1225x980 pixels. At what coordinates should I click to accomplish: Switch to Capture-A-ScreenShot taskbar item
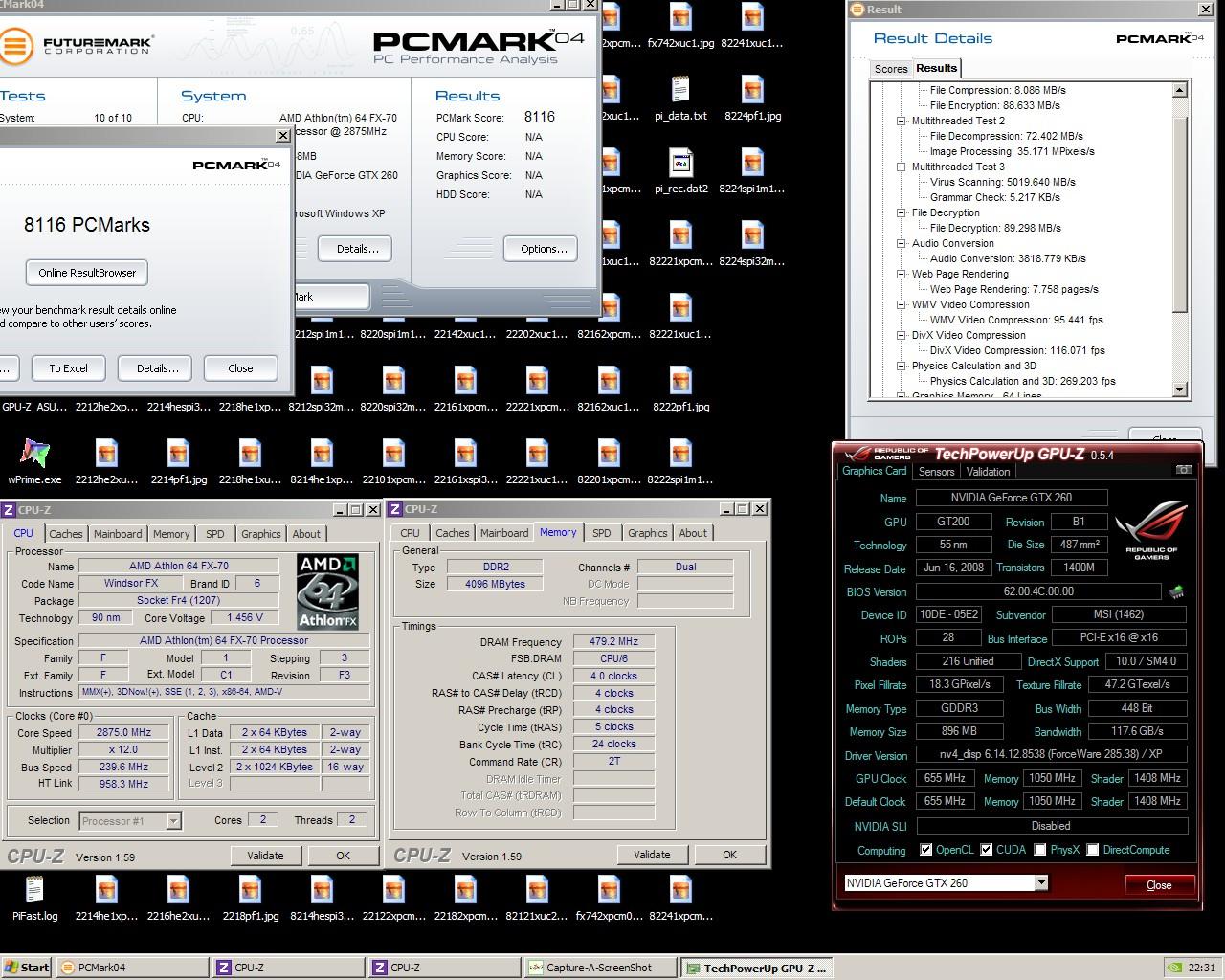[599, 968]
